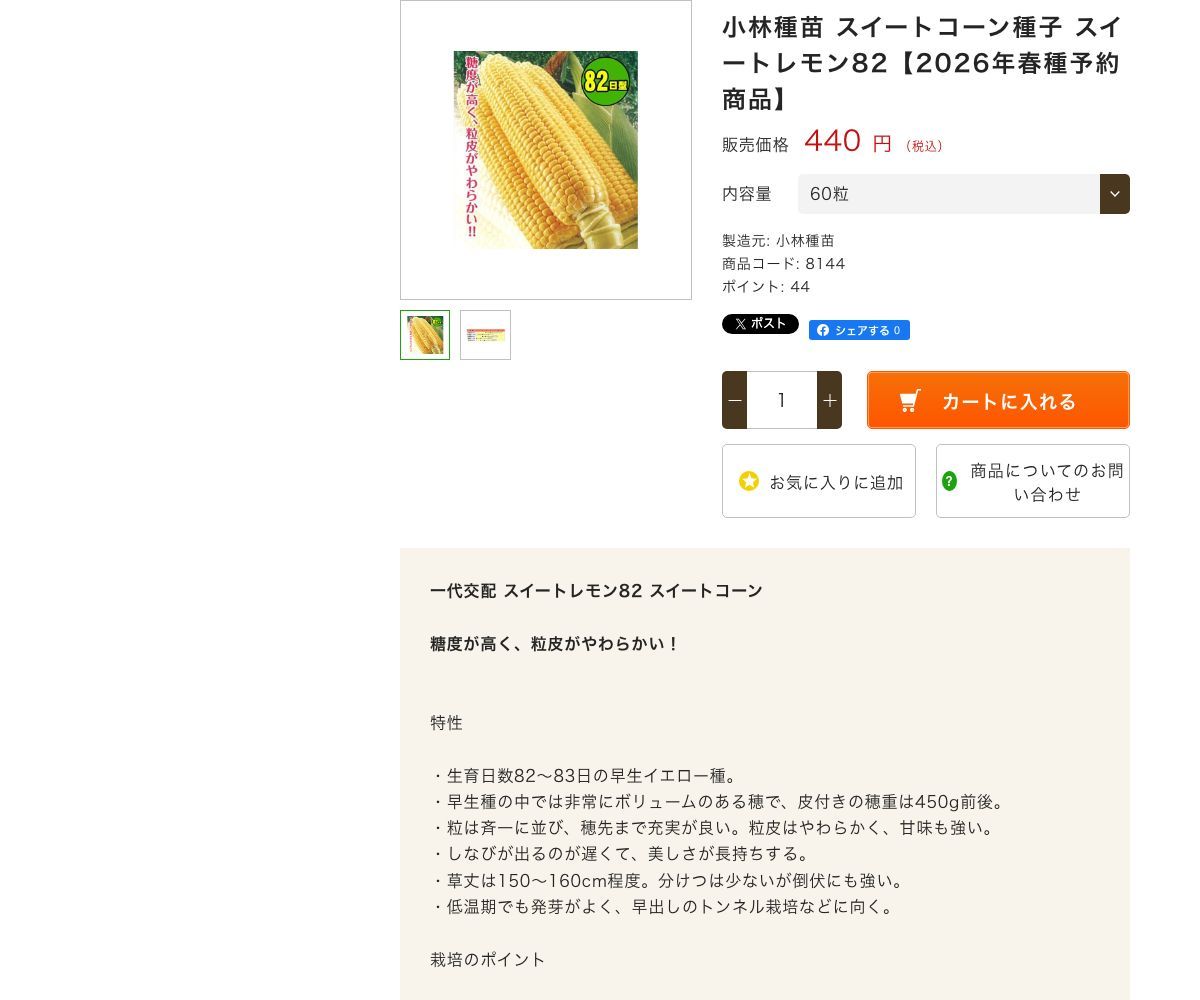Select the second product thumbnail image
Viewport: 1200px width, 1000px height.
485,335
